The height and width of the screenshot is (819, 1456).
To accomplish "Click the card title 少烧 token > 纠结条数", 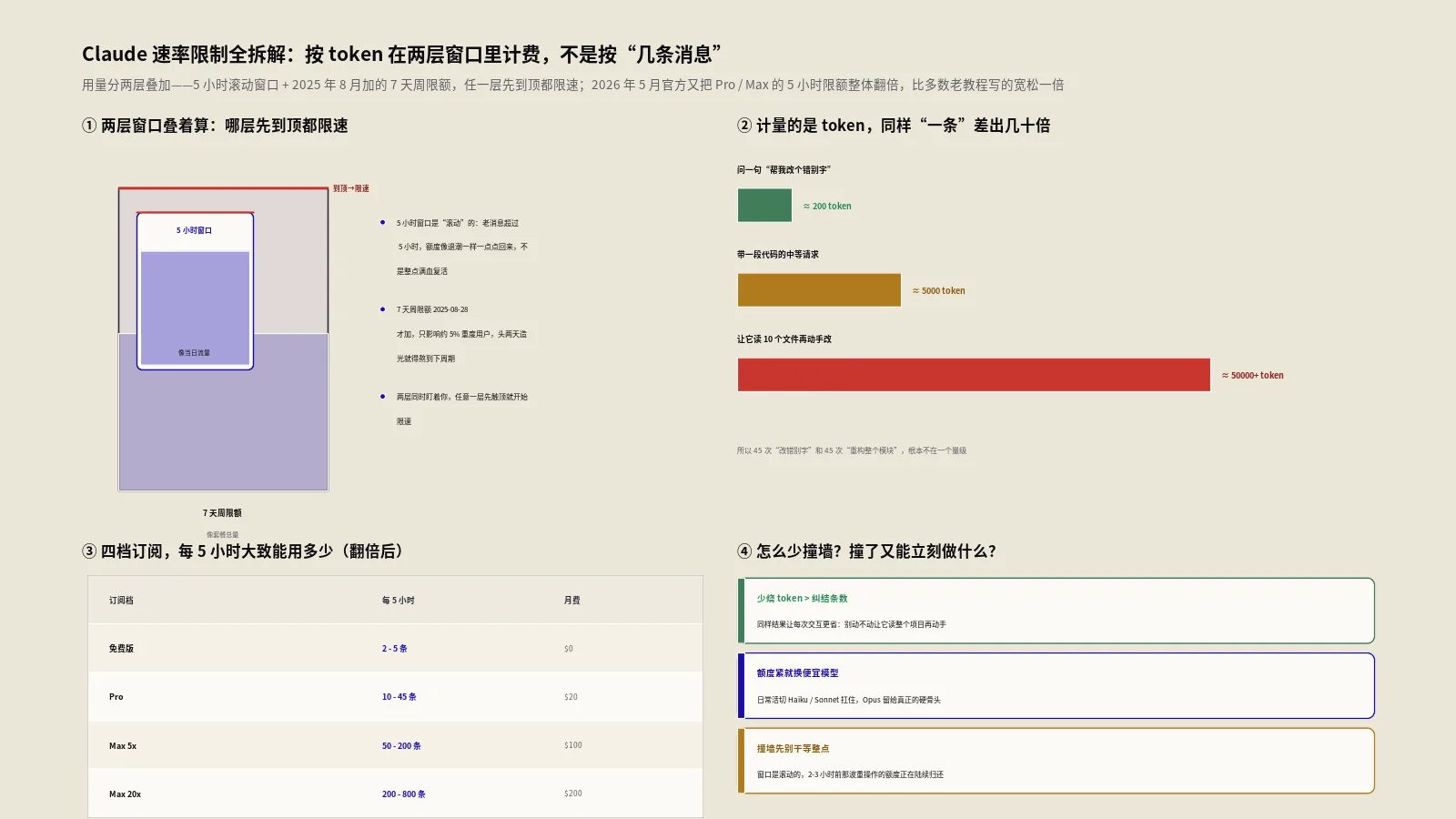I will click(802, 599).
